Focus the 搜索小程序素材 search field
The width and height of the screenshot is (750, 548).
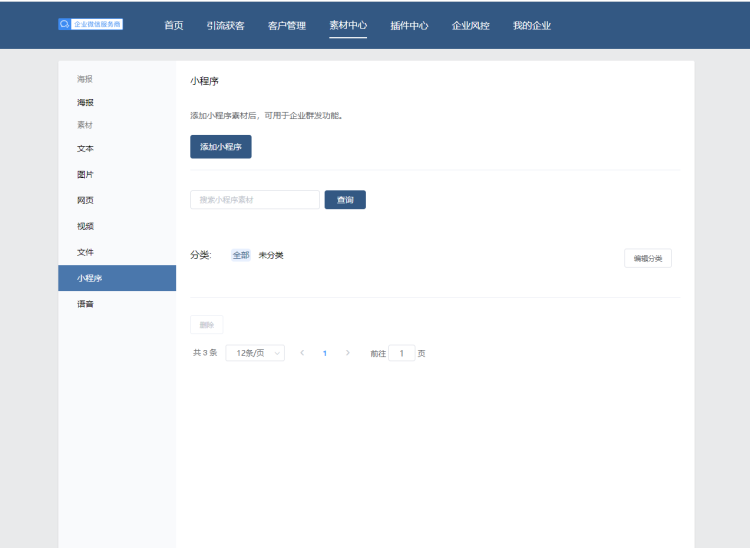(255, 200)
